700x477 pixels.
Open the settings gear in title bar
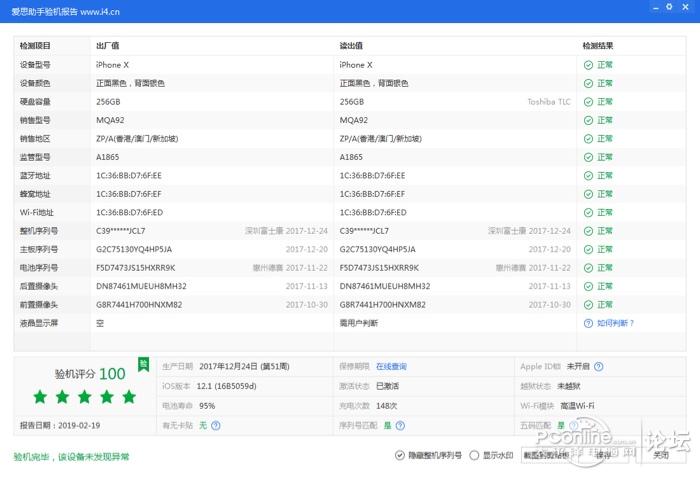point(669,7)
